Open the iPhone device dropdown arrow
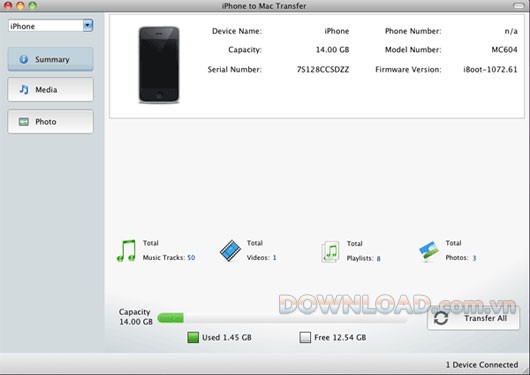This screenshot has height=375, width=530. click(x=88, y=25)
